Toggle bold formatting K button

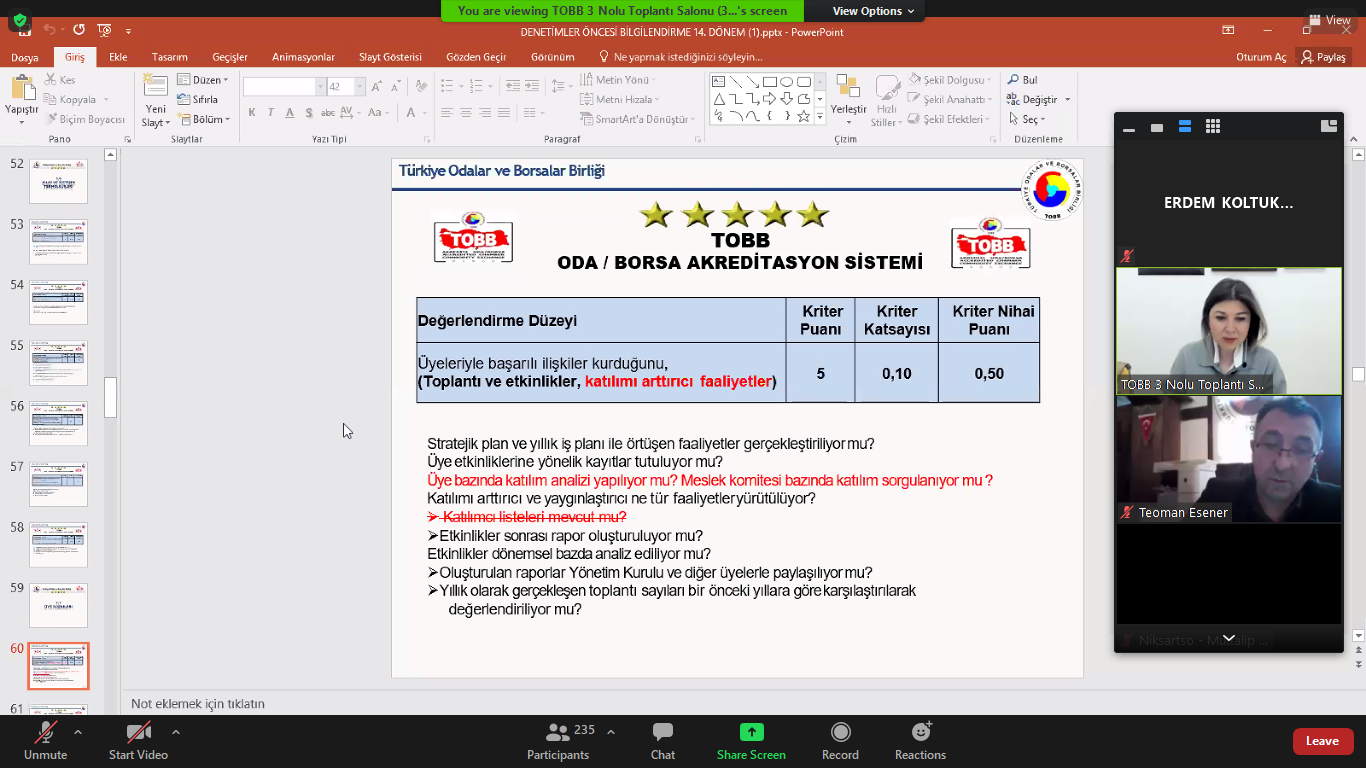click(x=252, y=112)
